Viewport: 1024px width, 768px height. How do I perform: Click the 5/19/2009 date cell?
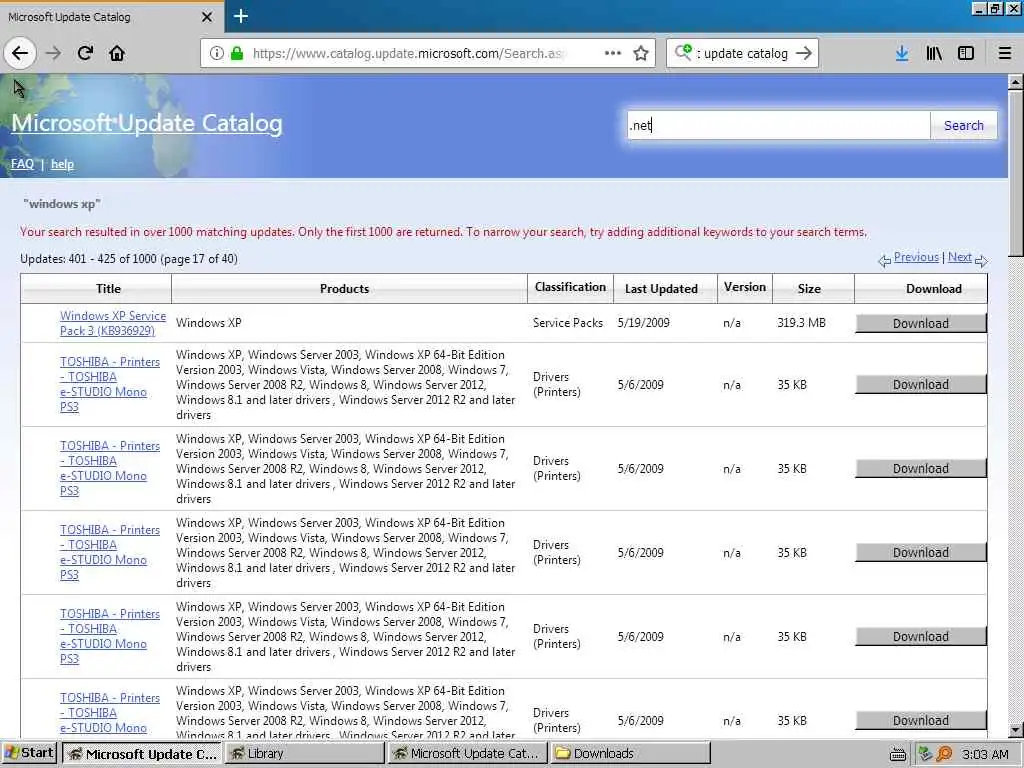[x=643, y=323]
